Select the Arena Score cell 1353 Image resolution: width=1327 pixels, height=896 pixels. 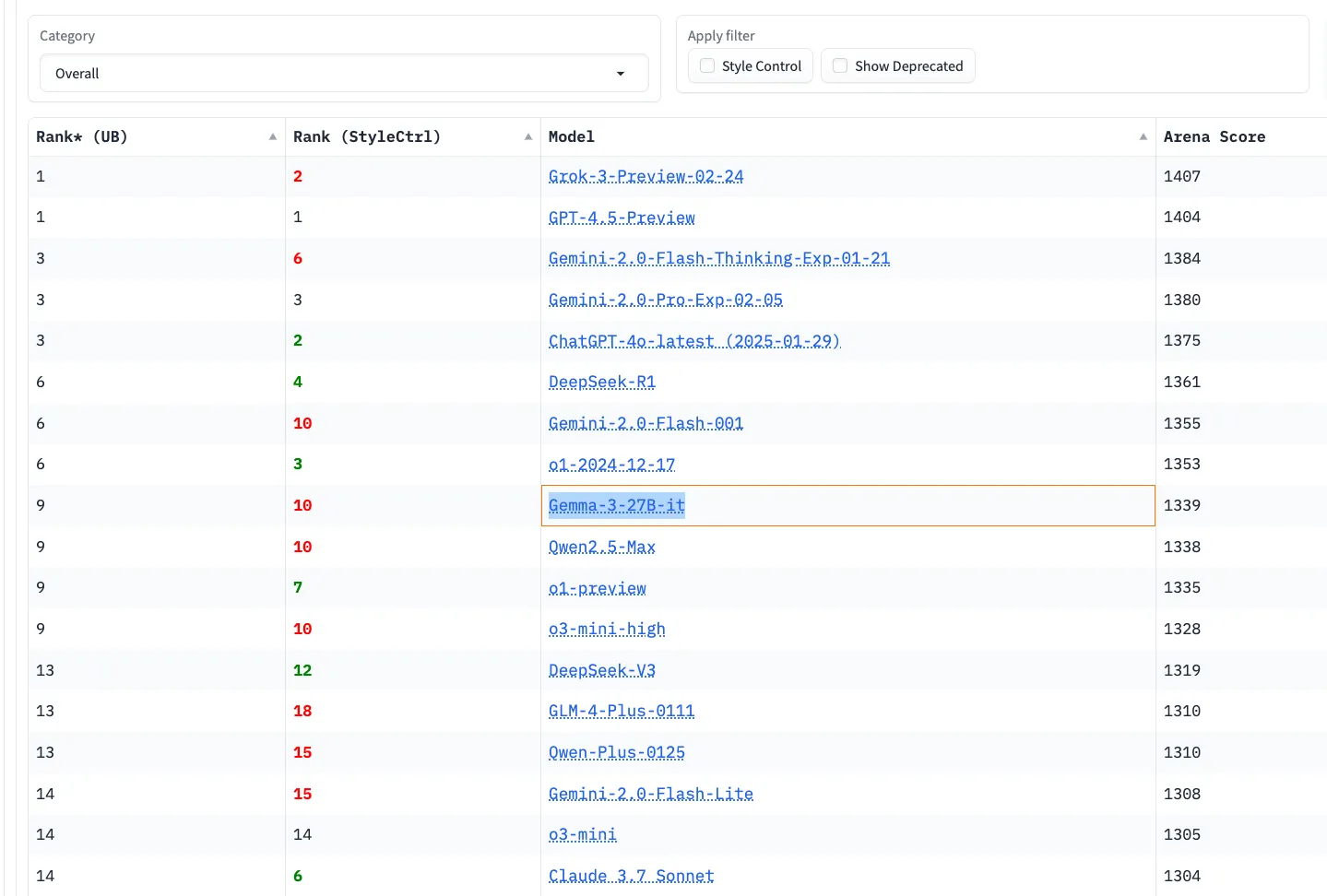1181,465
